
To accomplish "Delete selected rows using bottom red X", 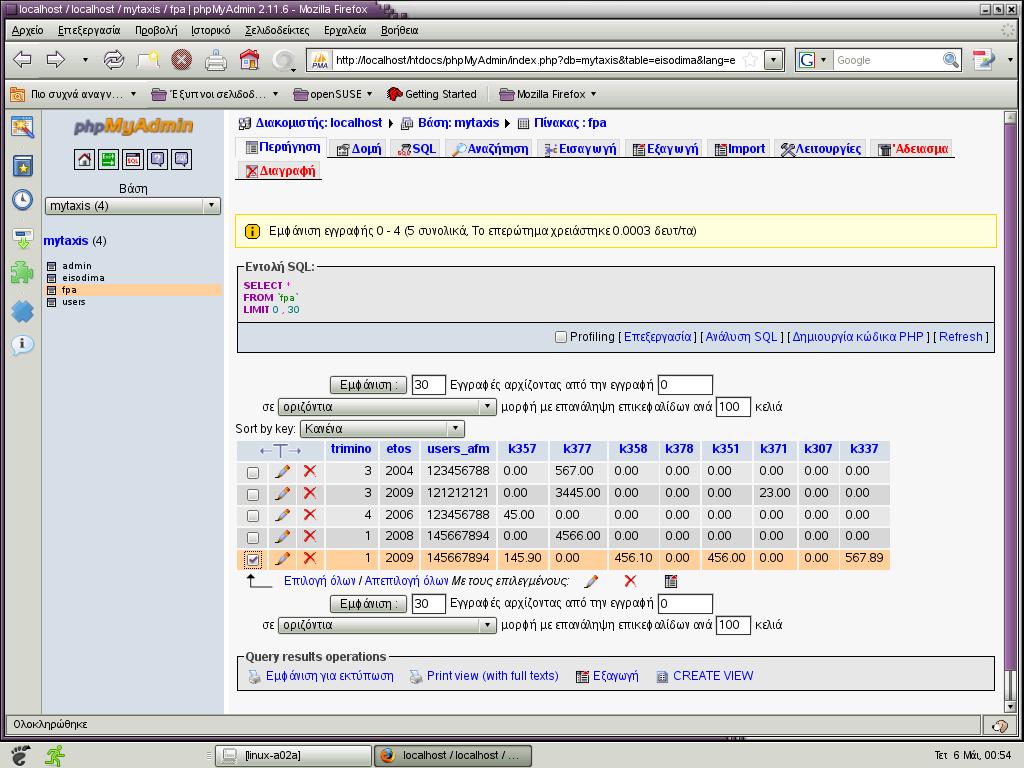I will coord(630,581).
